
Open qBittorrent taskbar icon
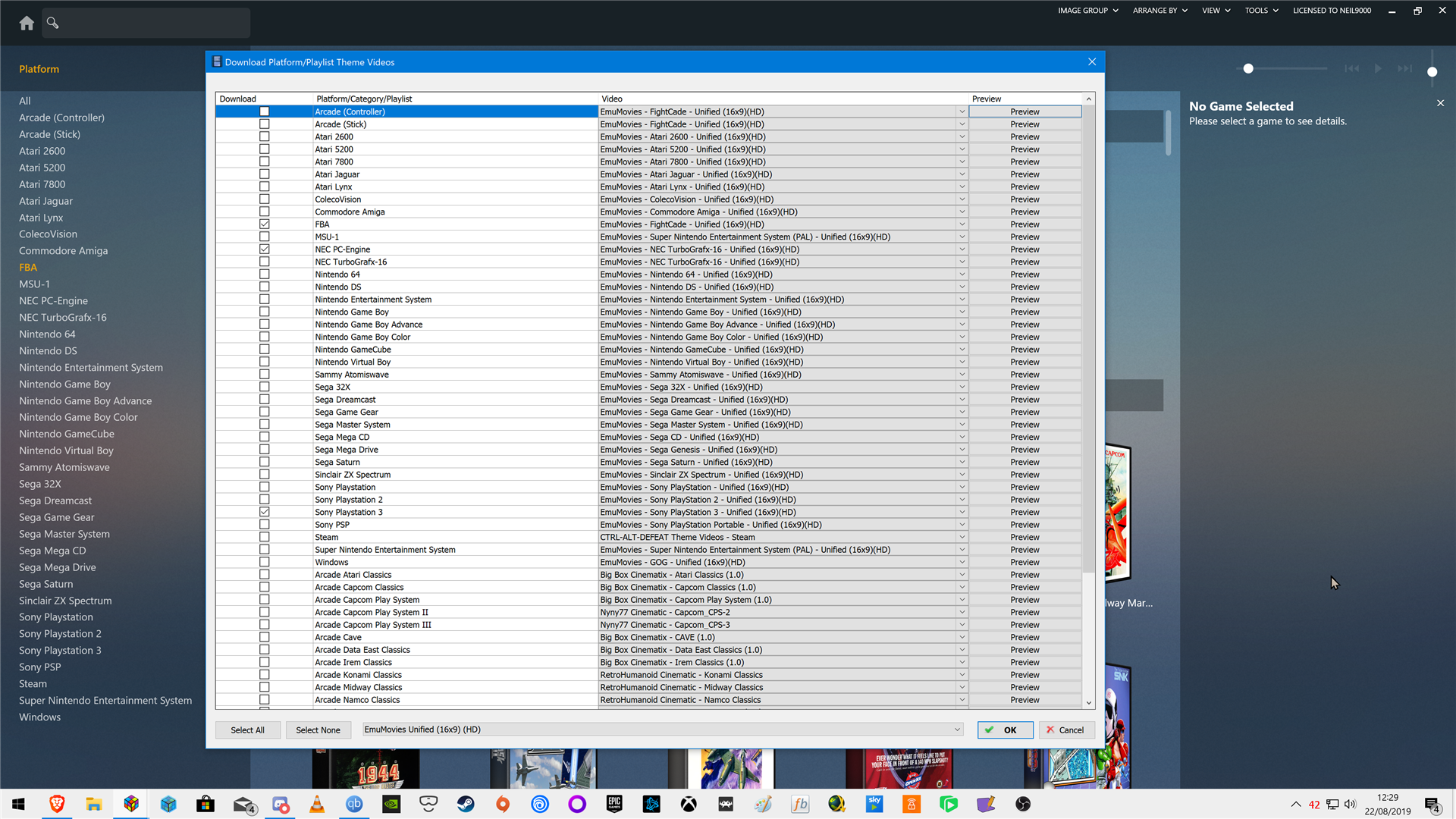[354, 804]
